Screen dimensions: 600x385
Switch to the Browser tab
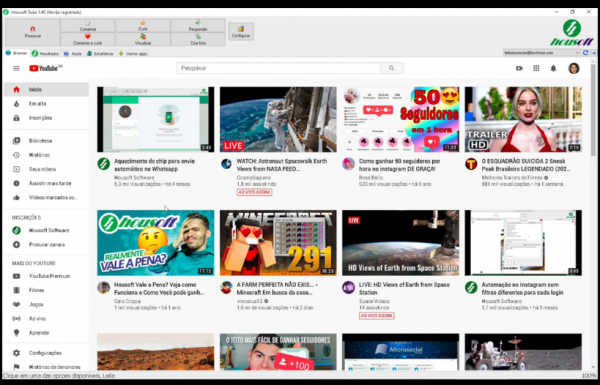pyautogui.click(x=16, y=53)
